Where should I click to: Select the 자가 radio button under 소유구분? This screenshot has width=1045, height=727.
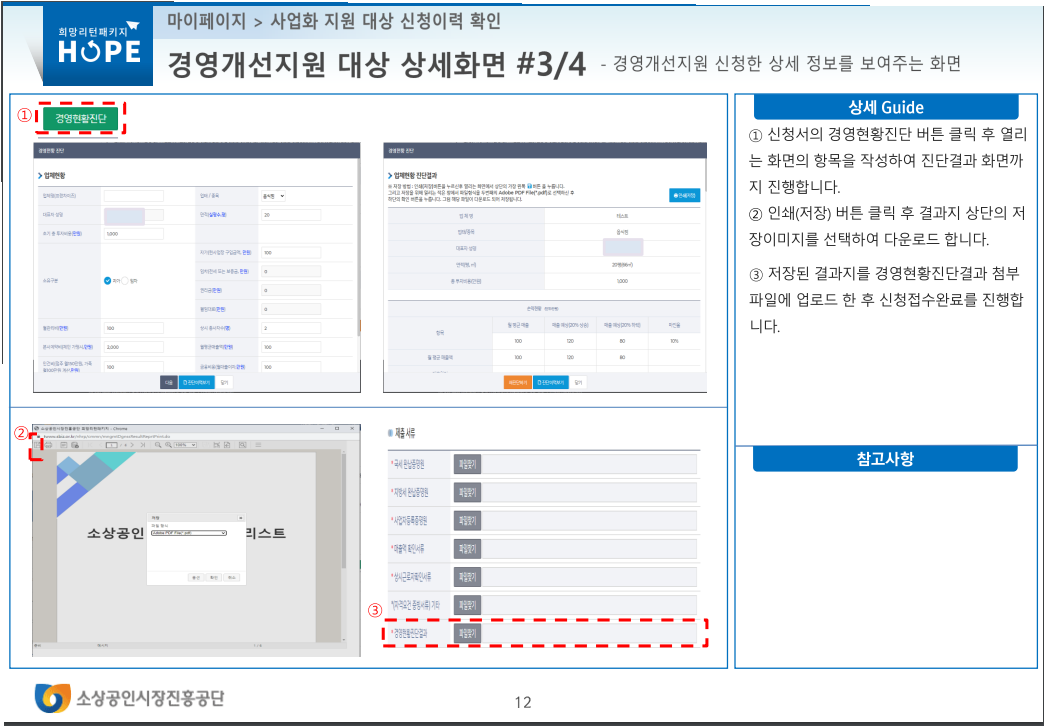point(108,280)
